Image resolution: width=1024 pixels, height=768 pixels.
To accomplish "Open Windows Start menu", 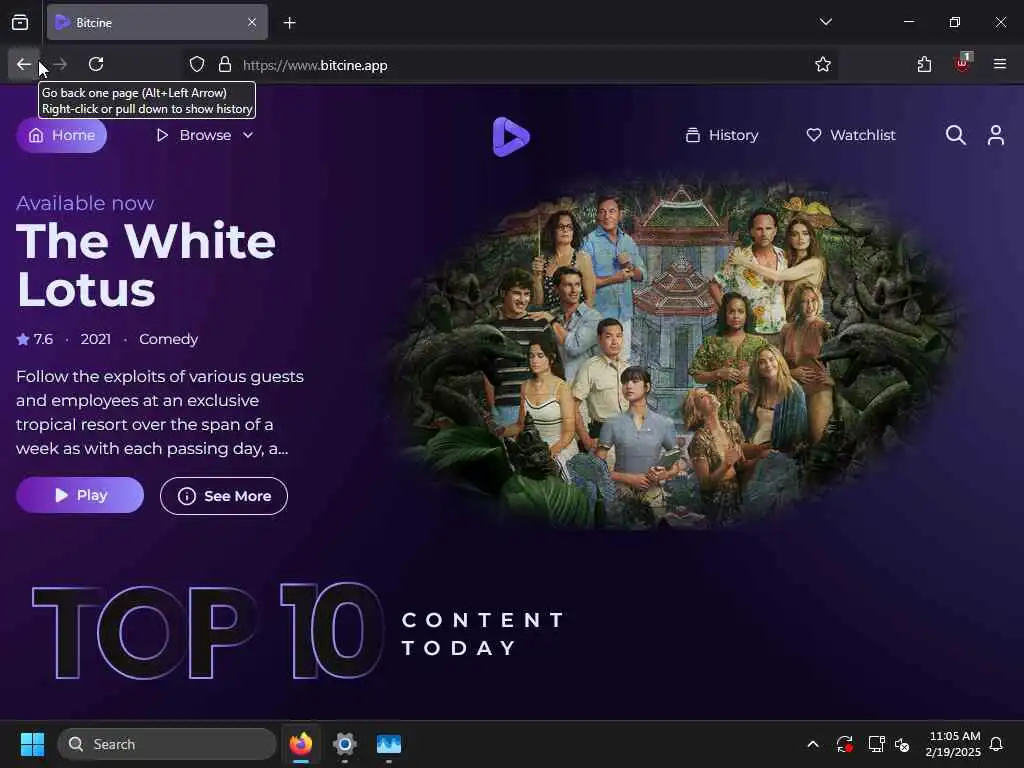I will click(32, 744).
